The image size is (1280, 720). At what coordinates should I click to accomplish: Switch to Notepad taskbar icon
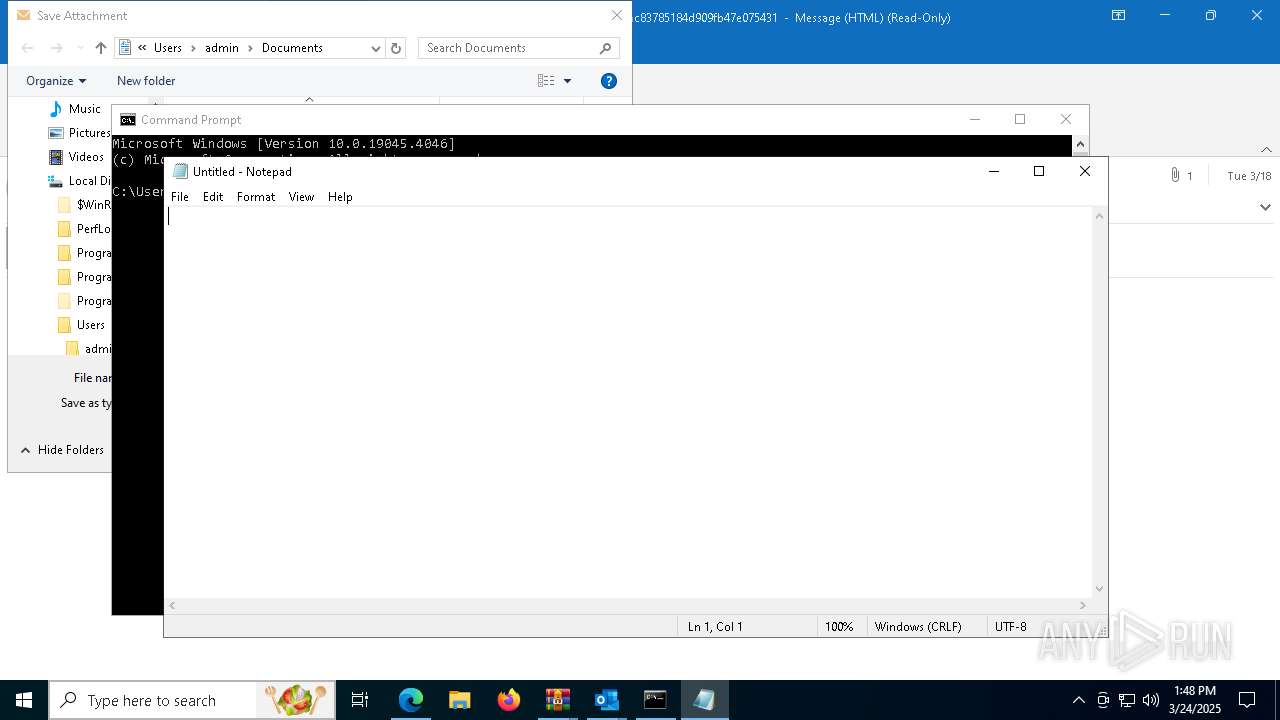pyautogui.click(x=705, y=700)
